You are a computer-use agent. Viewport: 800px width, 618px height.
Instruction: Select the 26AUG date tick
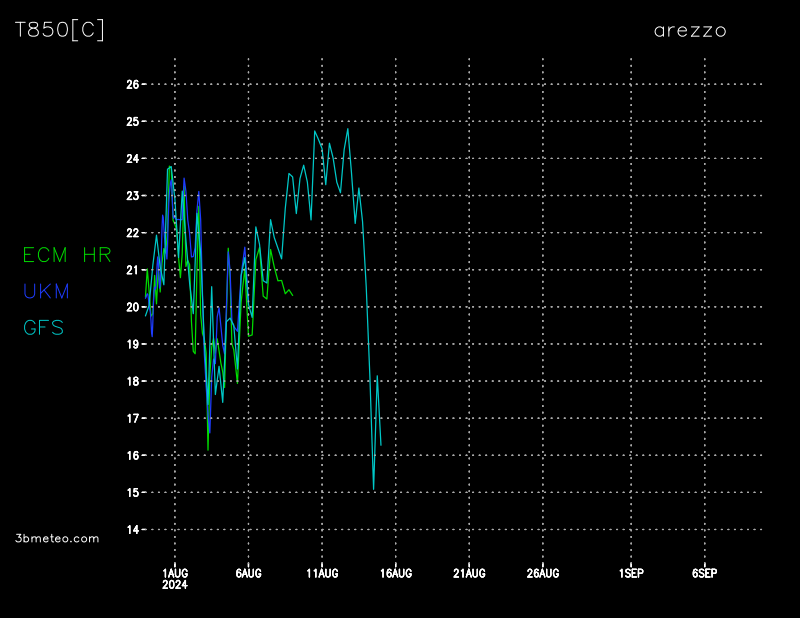[543, 573]
